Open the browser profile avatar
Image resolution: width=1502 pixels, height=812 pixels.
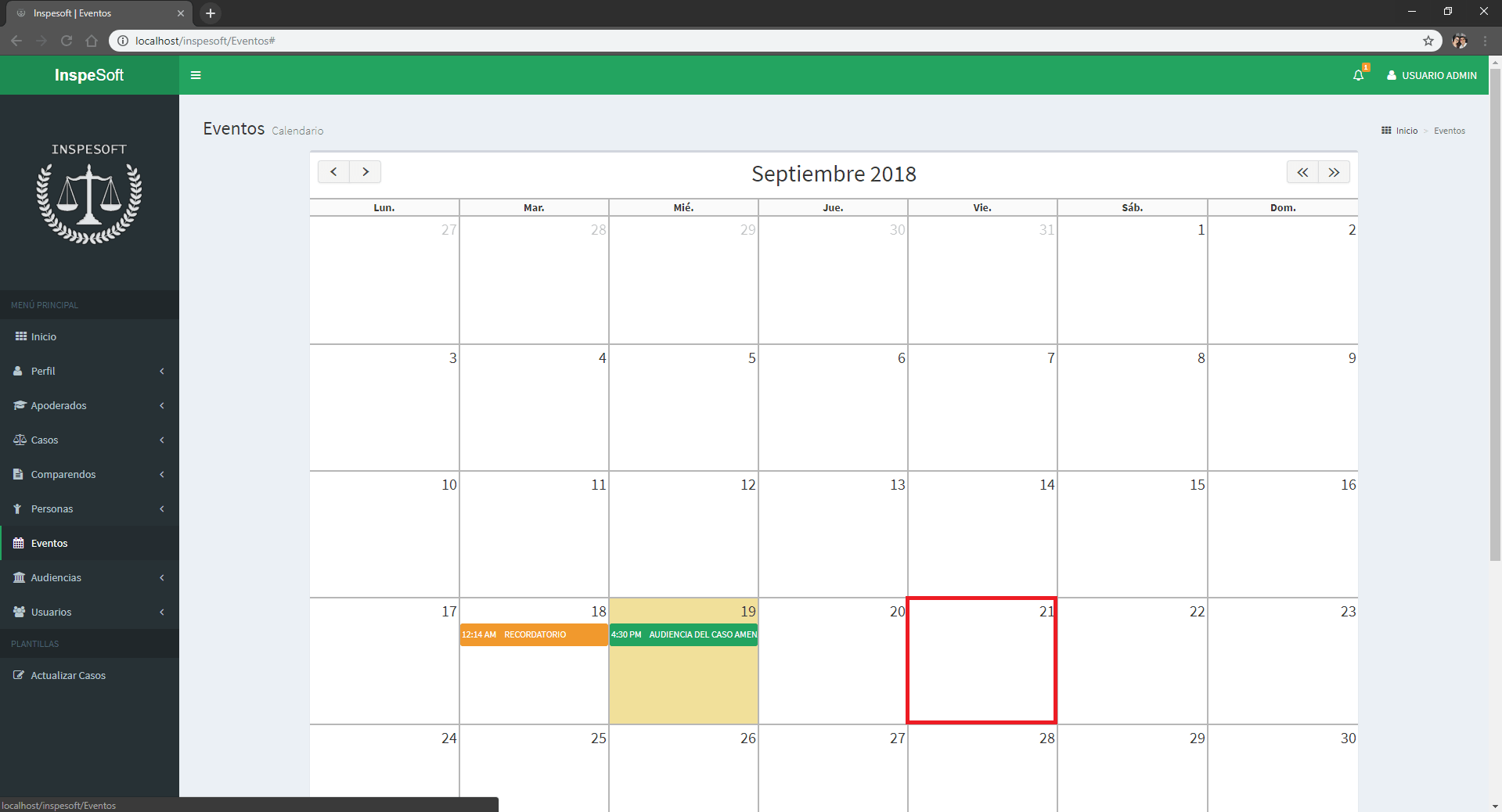click(x=1460, y=41)
